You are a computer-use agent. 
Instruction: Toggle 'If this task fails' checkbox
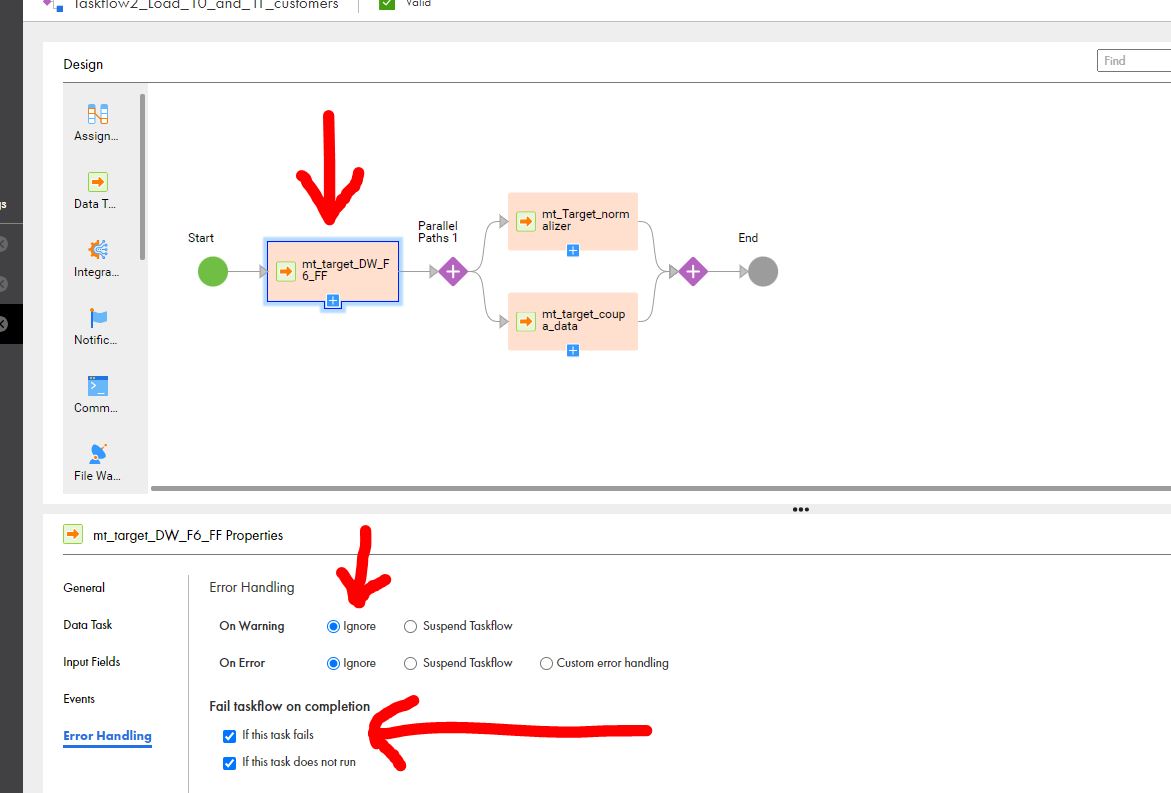point(229,736)
